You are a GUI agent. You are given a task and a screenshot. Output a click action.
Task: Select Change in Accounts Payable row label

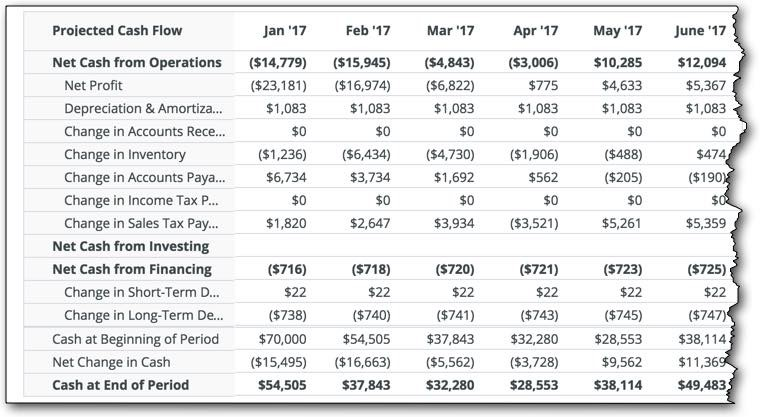pyautogui.click(x=145, y=178)
